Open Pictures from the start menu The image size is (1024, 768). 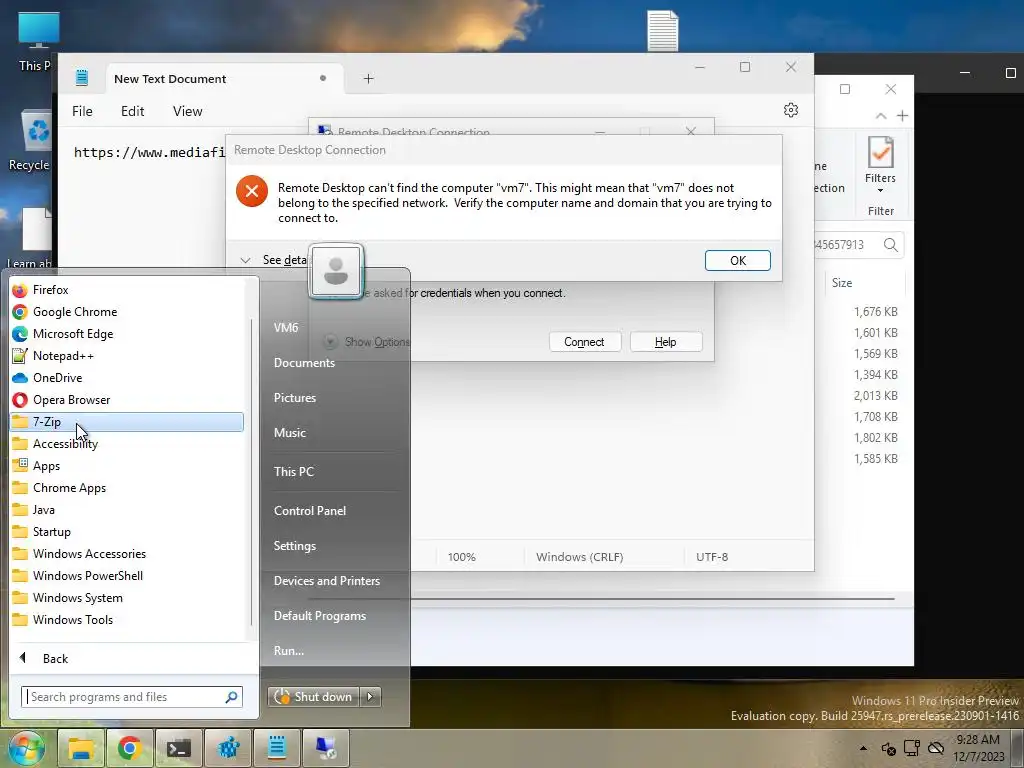(x=295, y=398)
